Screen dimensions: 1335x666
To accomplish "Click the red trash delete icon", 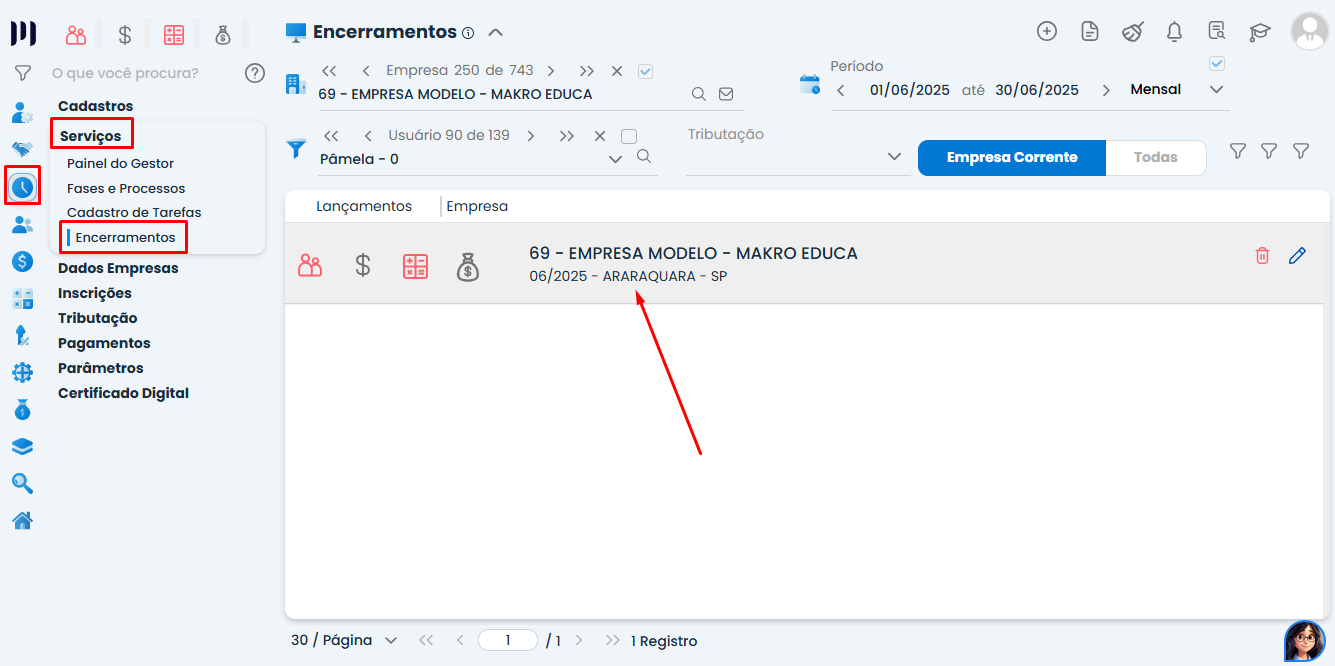I will pyautogui.click(x=1262, y=256).
